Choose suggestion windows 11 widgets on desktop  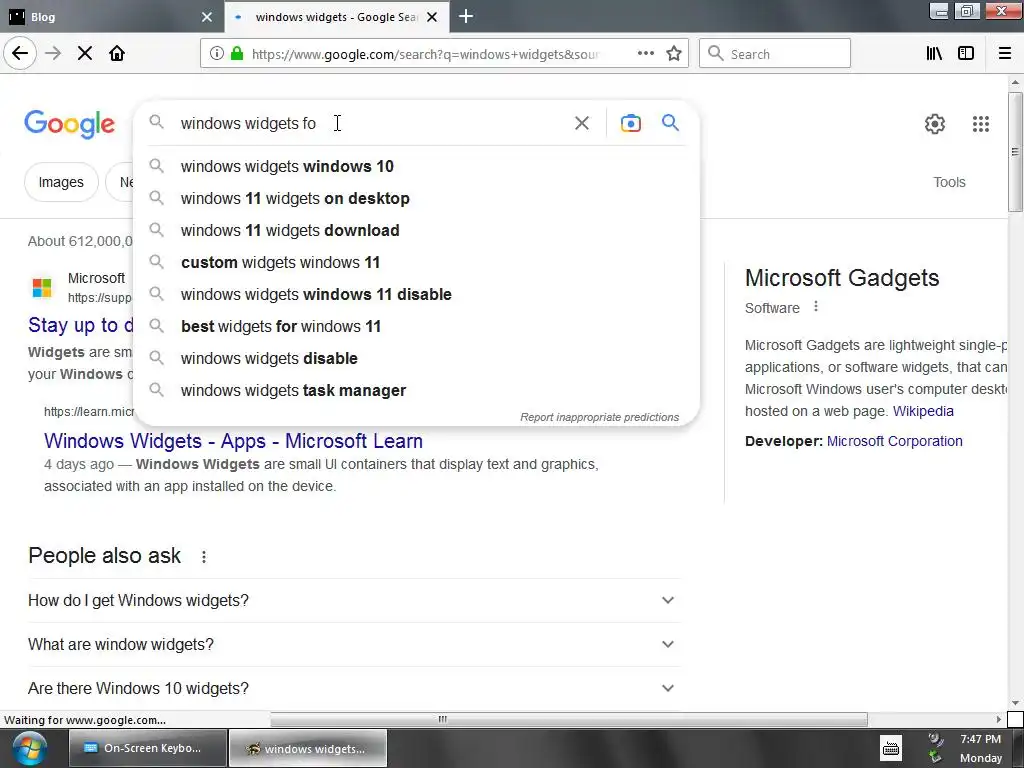[416, 199]
